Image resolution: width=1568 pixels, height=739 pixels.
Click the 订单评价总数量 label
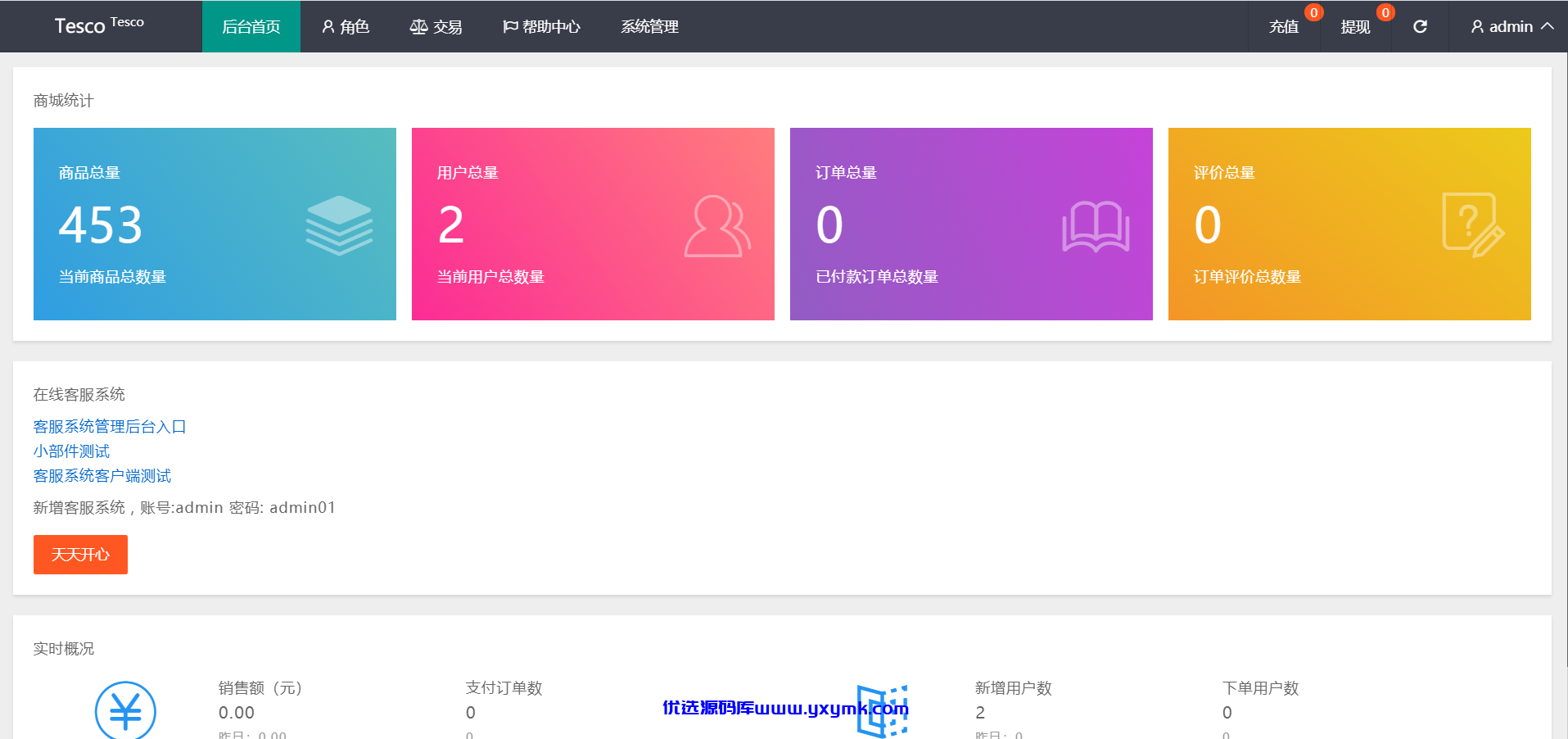coord(1247,277)
